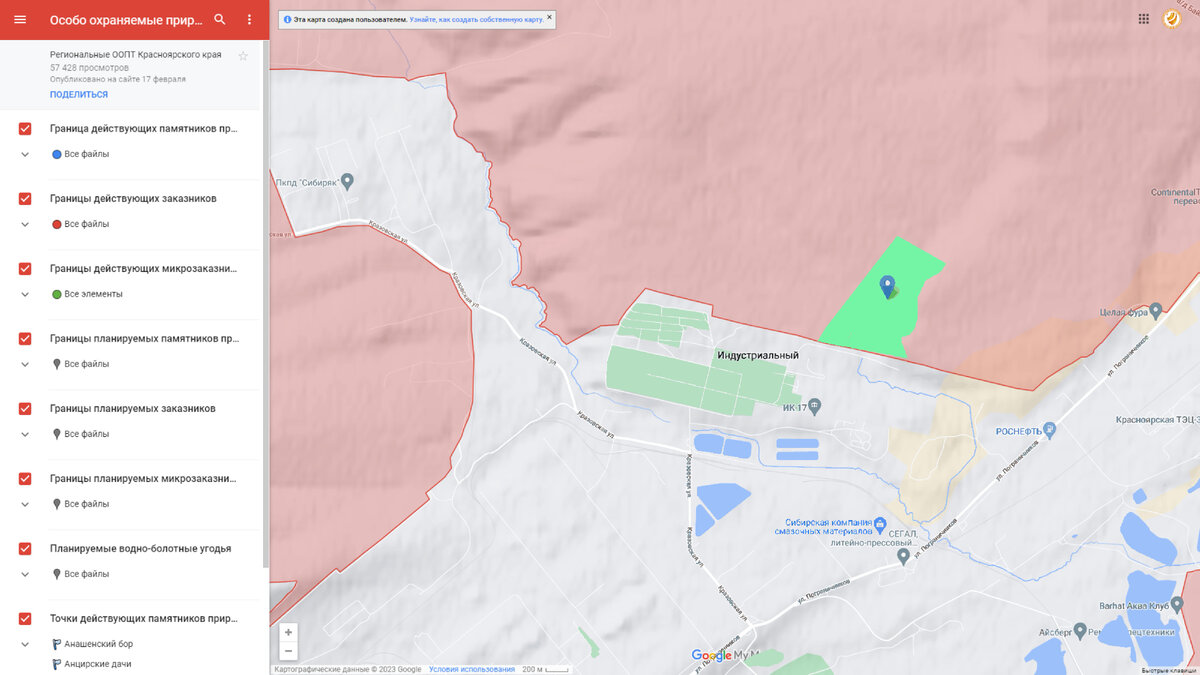The height and width of the screenshot is (675, 1200).
Task: Expand Границы планируемых заказников layer chevron
Action: coord(25,434)
